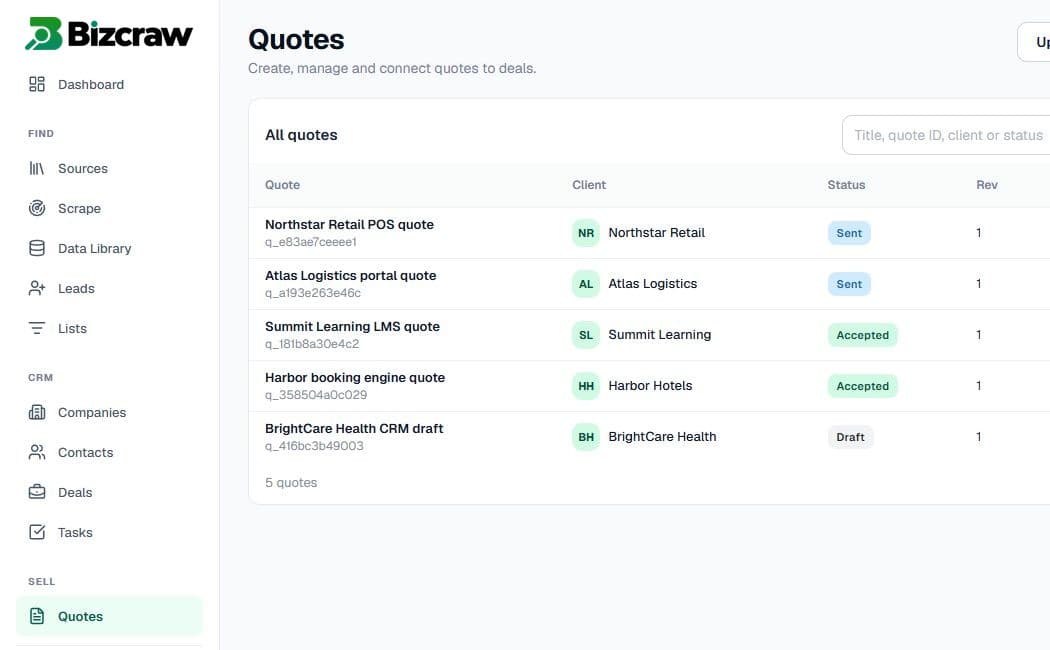The width and height of the screenshot is (1050, 650).
Task: Click the '5 quotes' count text
Action: [x=291, y=483]
